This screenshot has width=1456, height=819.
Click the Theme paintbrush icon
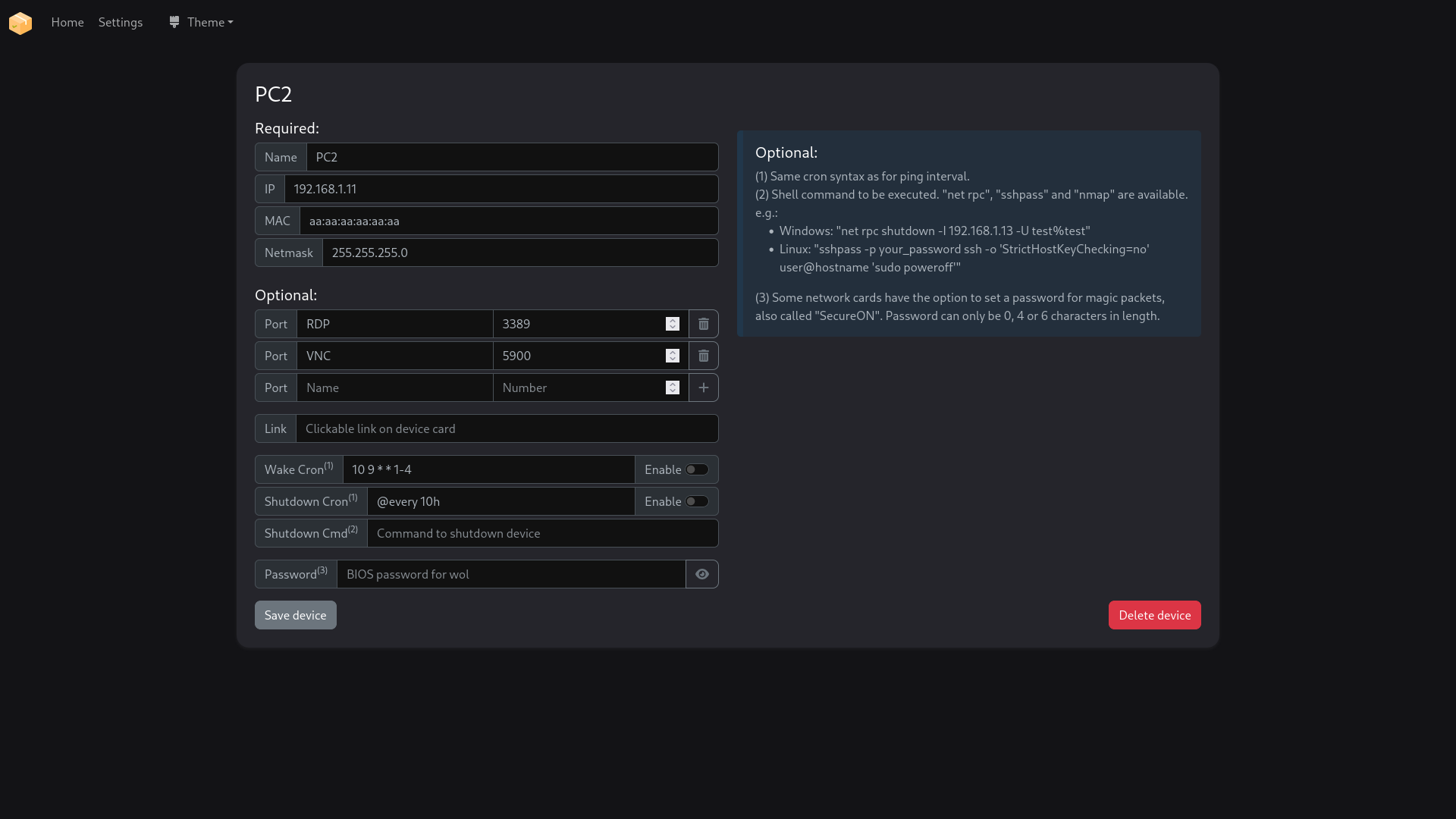coord(174,22)
